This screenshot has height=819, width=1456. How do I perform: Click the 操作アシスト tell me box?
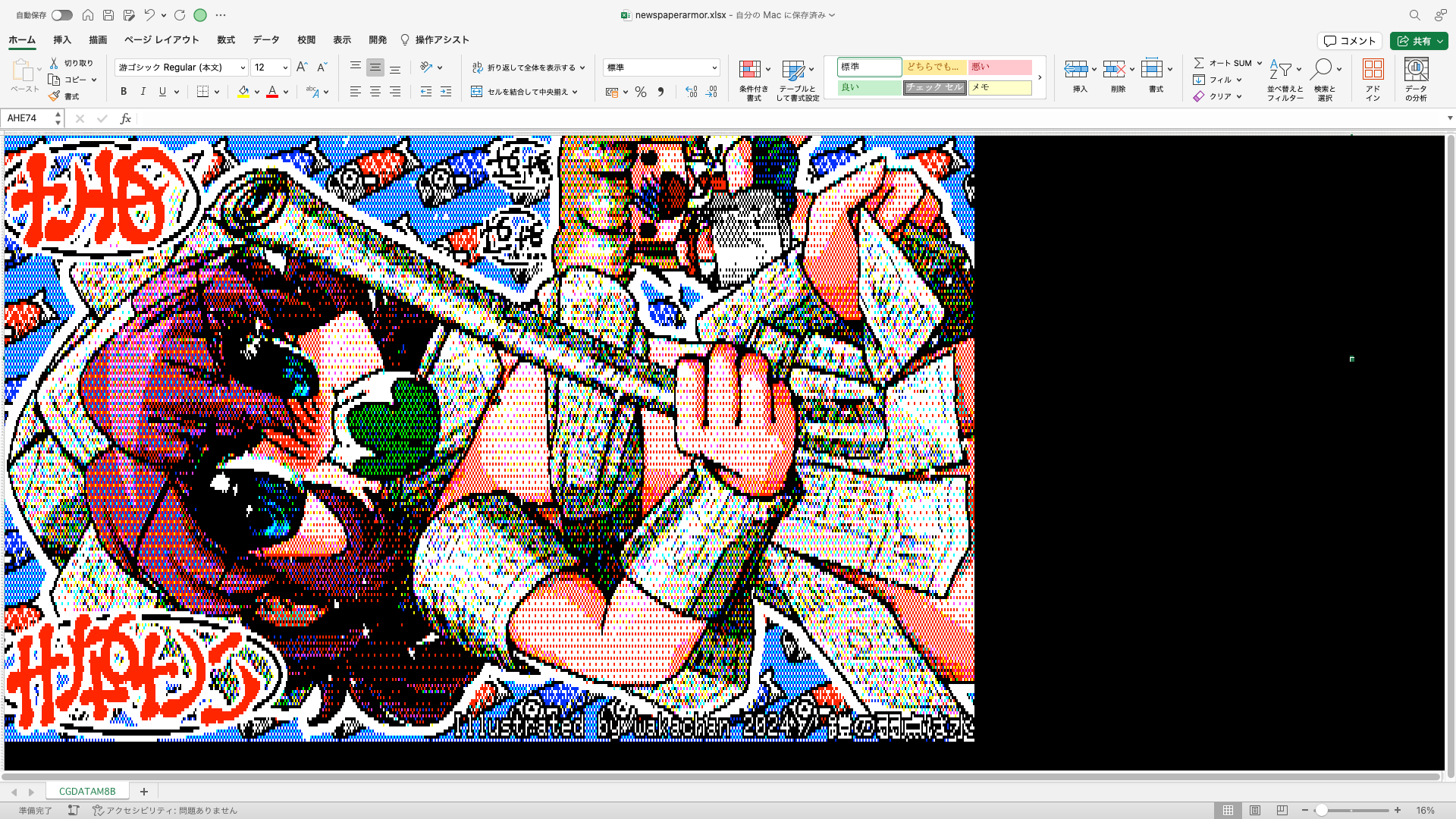(x=435, y=40)
